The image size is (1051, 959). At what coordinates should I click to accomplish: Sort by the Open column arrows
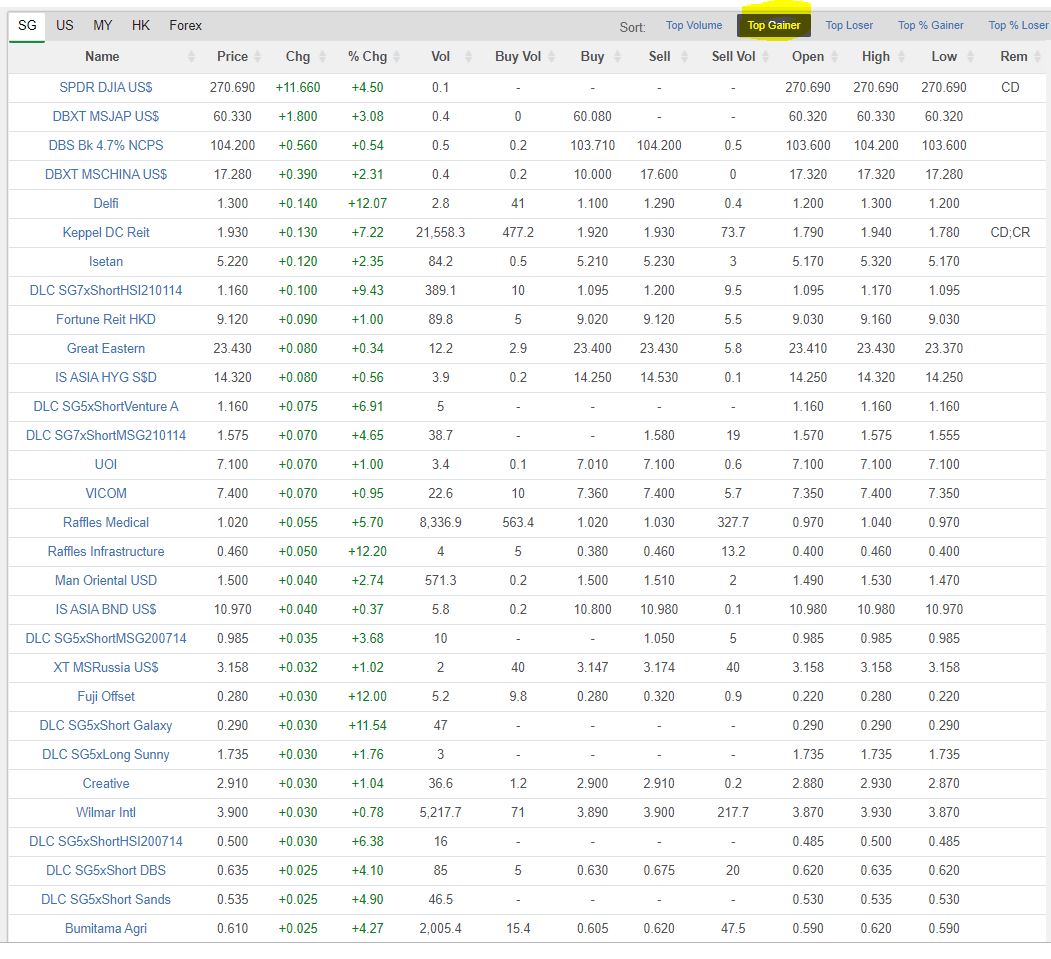coord(834,57)
